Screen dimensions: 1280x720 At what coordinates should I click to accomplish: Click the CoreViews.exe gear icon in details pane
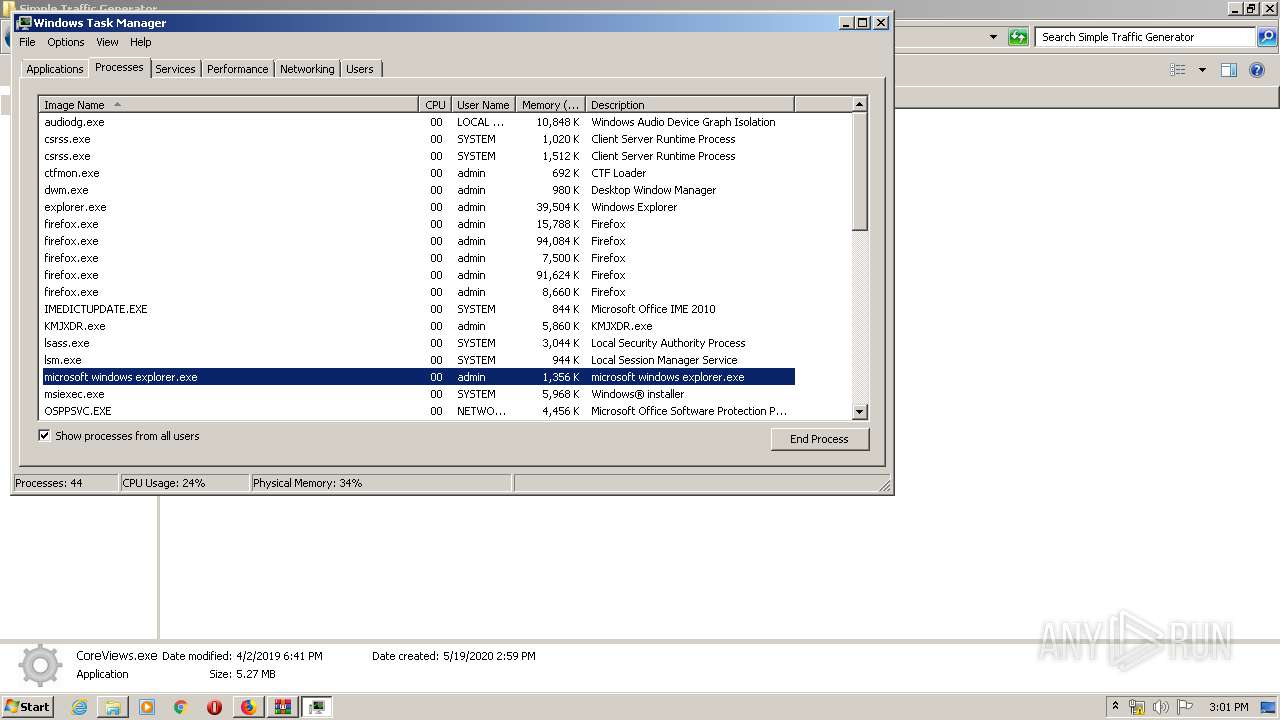40,666
